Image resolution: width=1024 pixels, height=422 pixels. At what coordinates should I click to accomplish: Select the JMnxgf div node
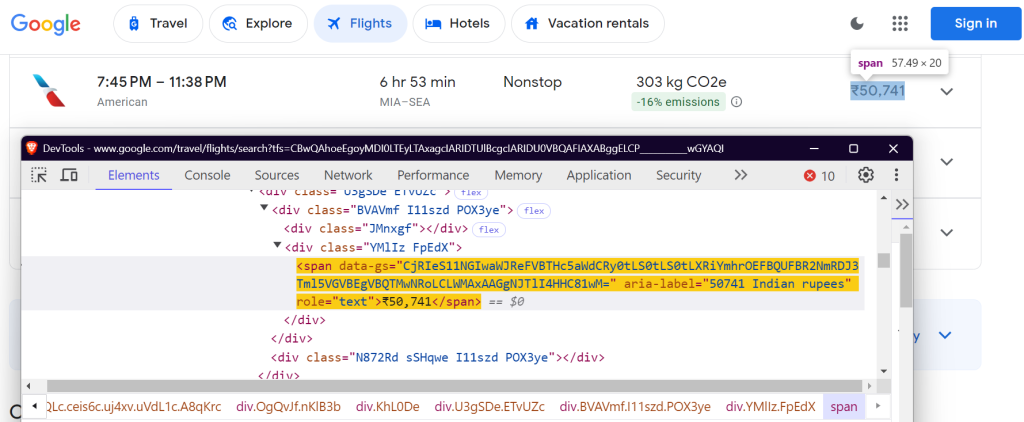pyautogui.click(x=376, y=229)
